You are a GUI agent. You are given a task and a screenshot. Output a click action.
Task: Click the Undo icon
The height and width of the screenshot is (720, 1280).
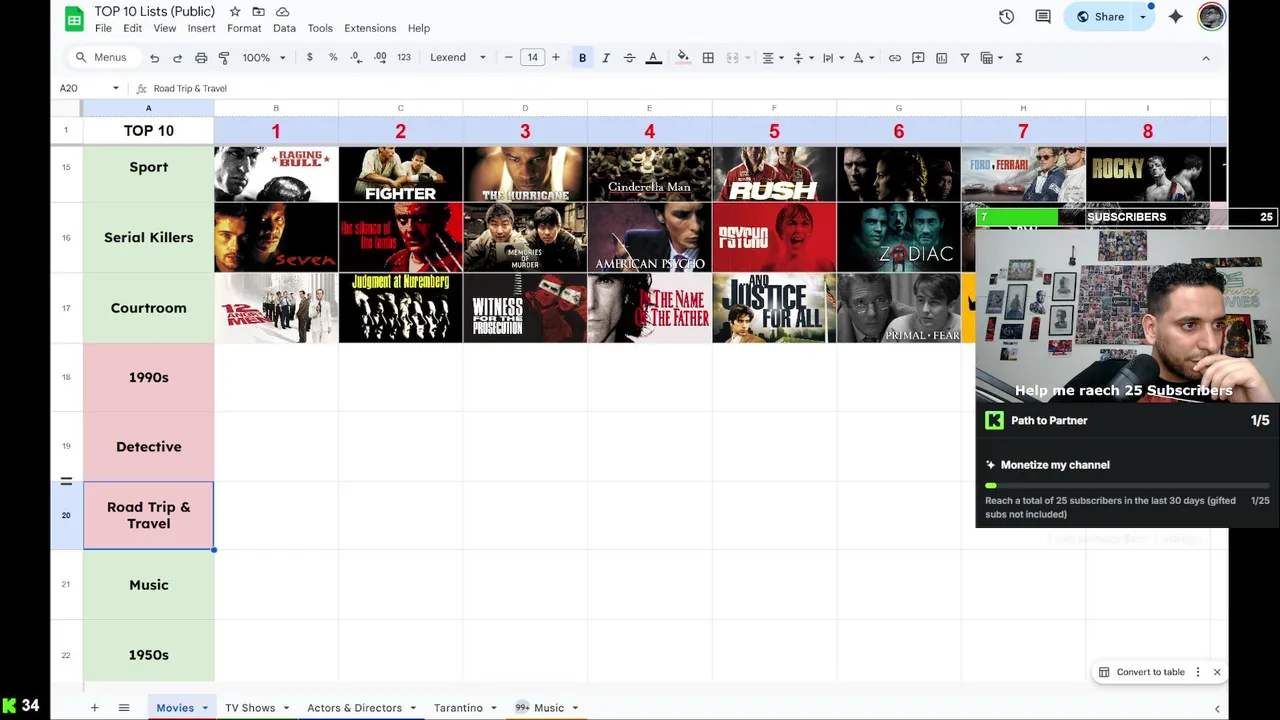[x=154, y=58]
